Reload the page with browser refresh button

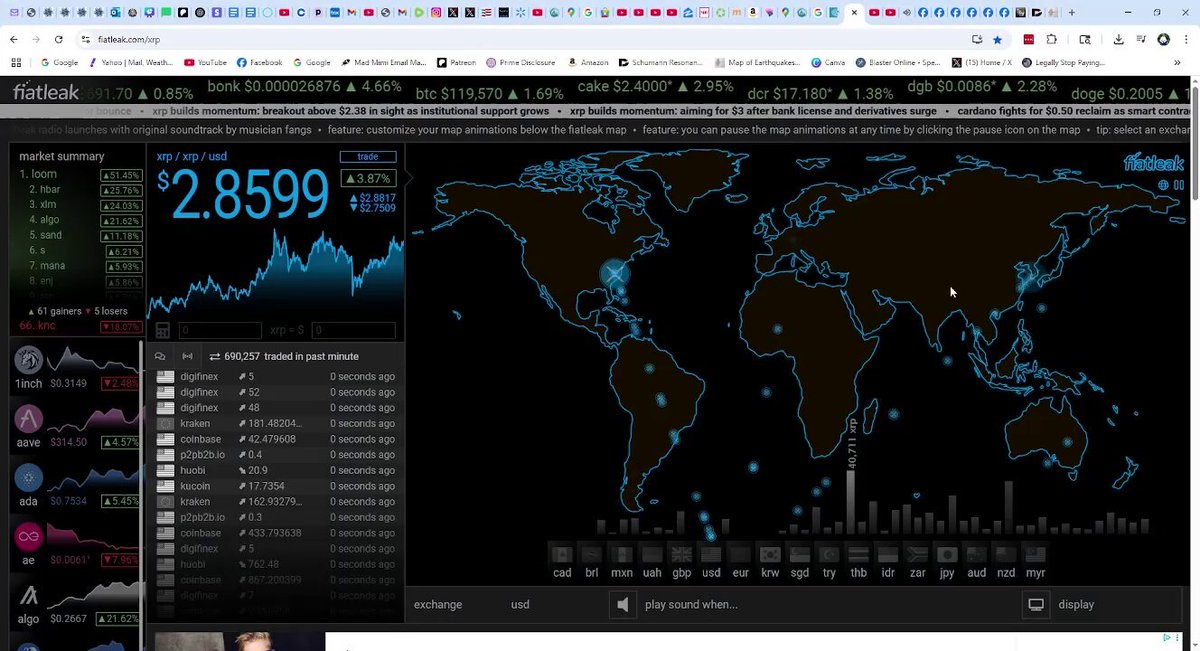59,39
